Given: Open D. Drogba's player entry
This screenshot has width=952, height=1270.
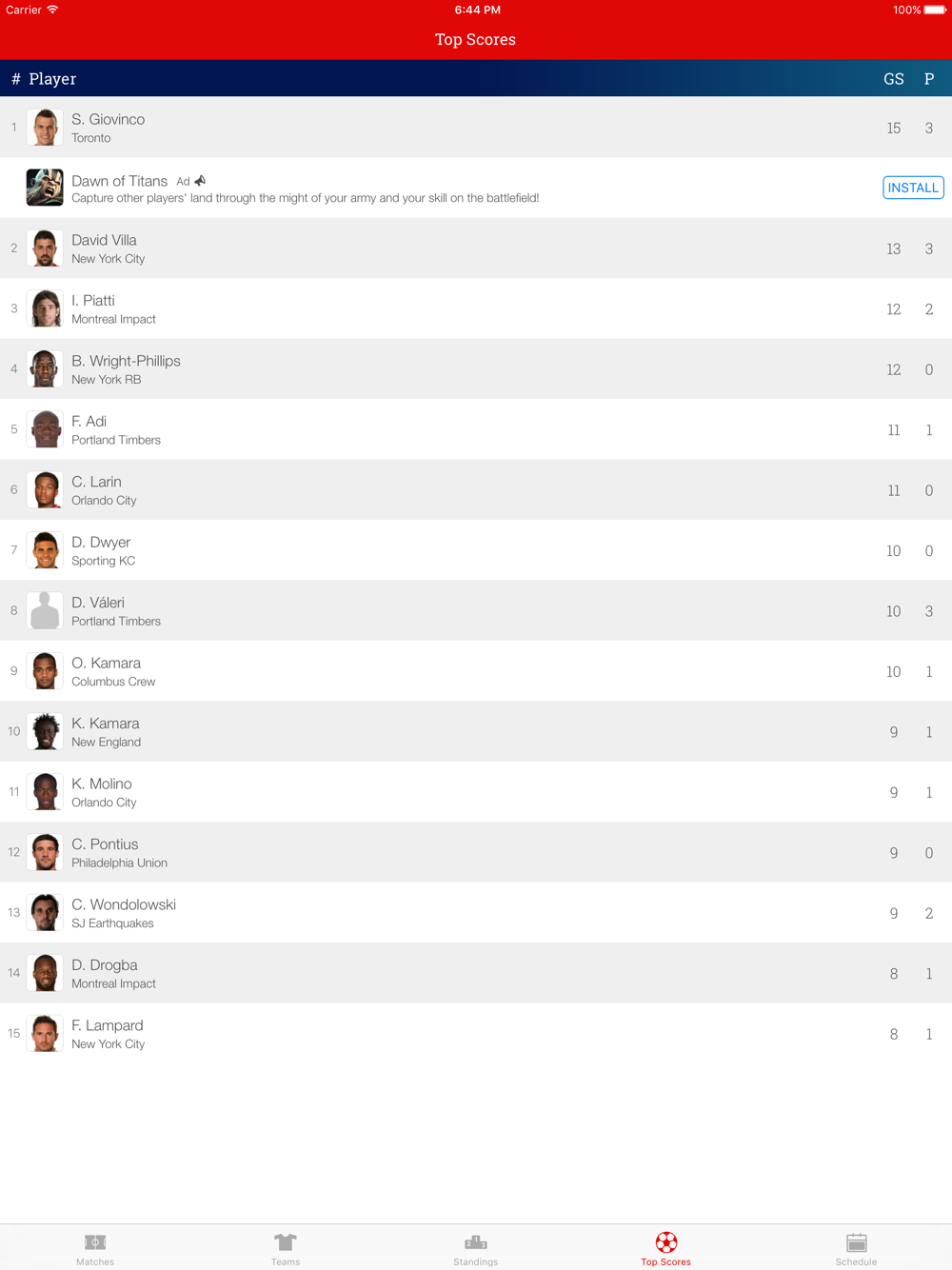Looking at the screenshot, I should [476, 973].
